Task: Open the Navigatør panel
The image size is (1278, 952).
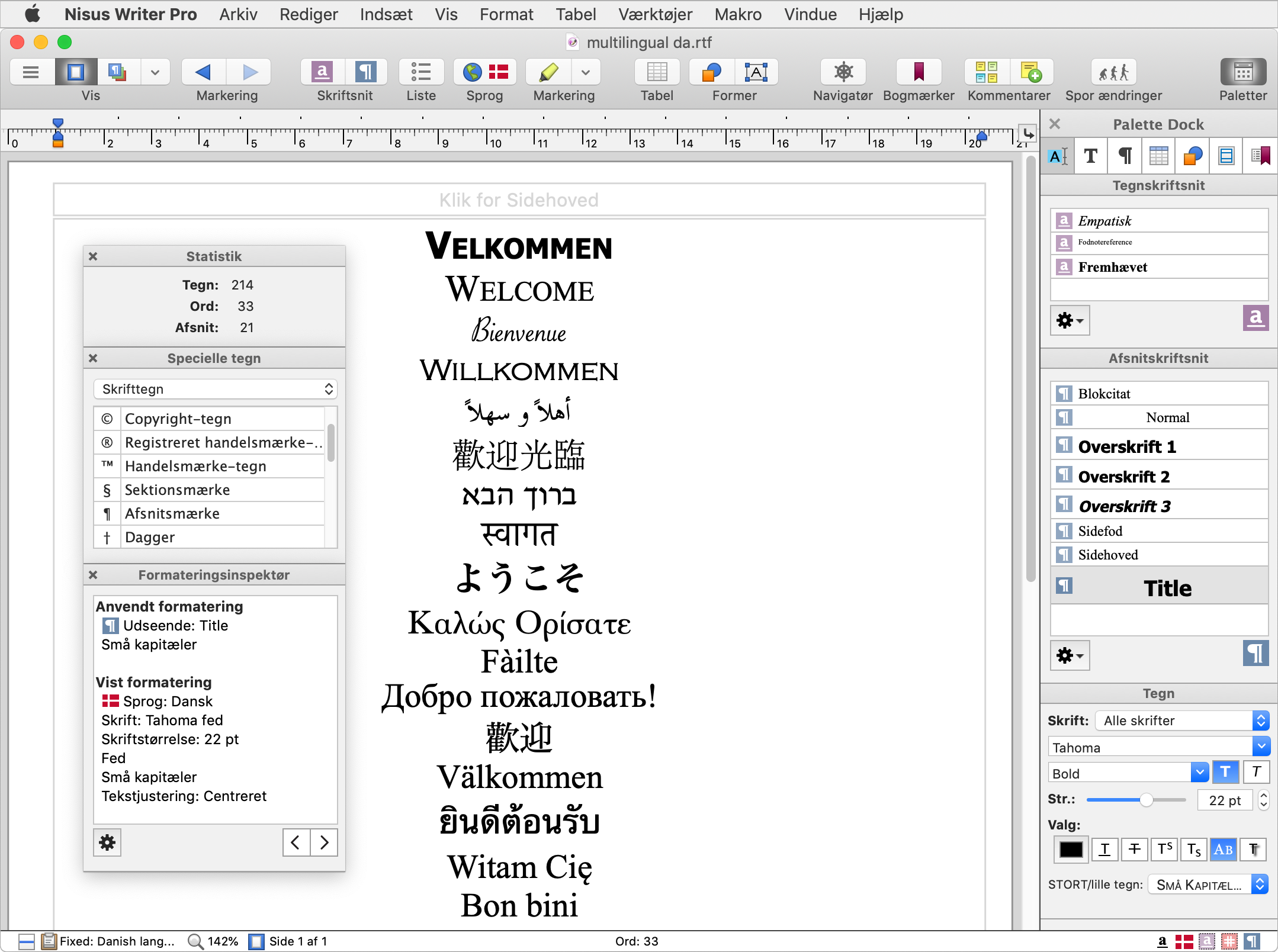Action: point(843,72)
